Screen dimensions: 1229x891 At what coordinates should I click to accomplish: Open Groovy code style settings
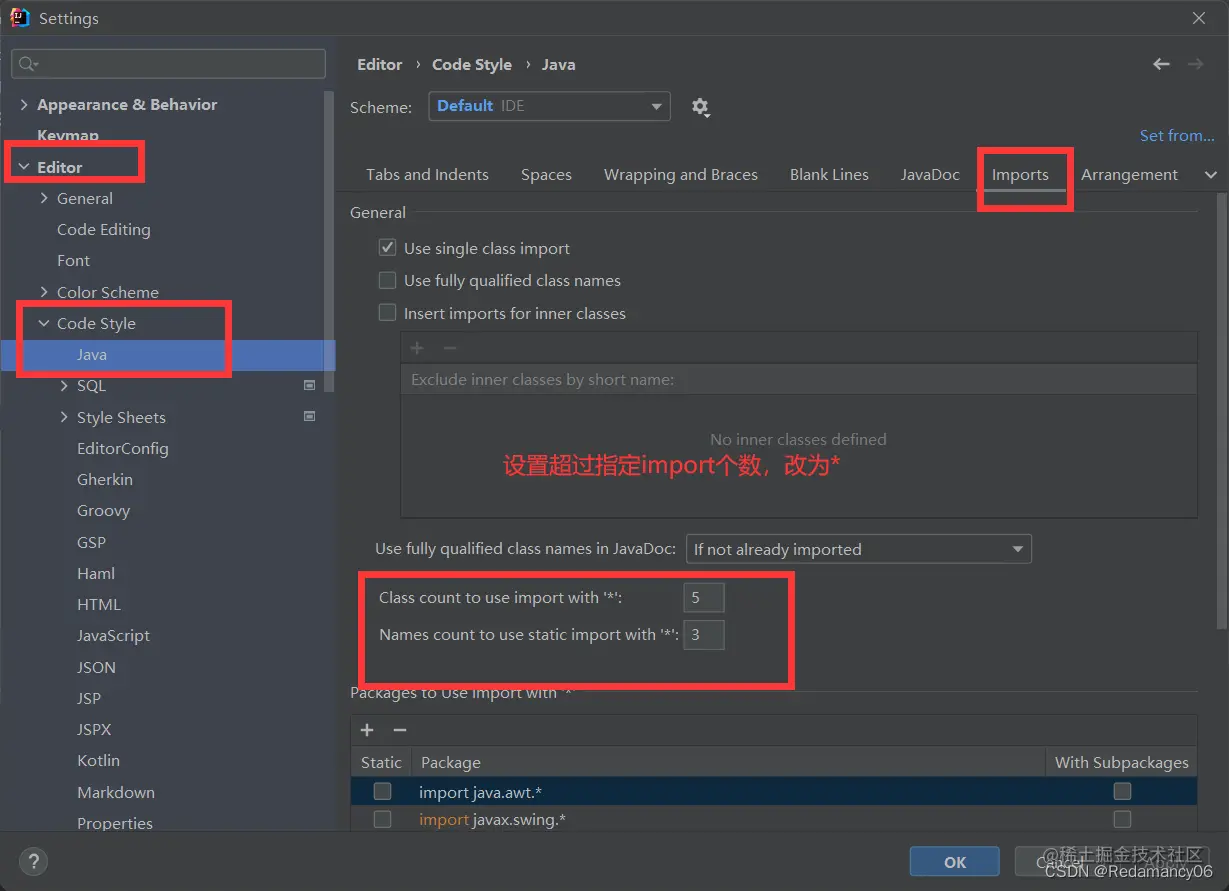(x=104, y=510)
